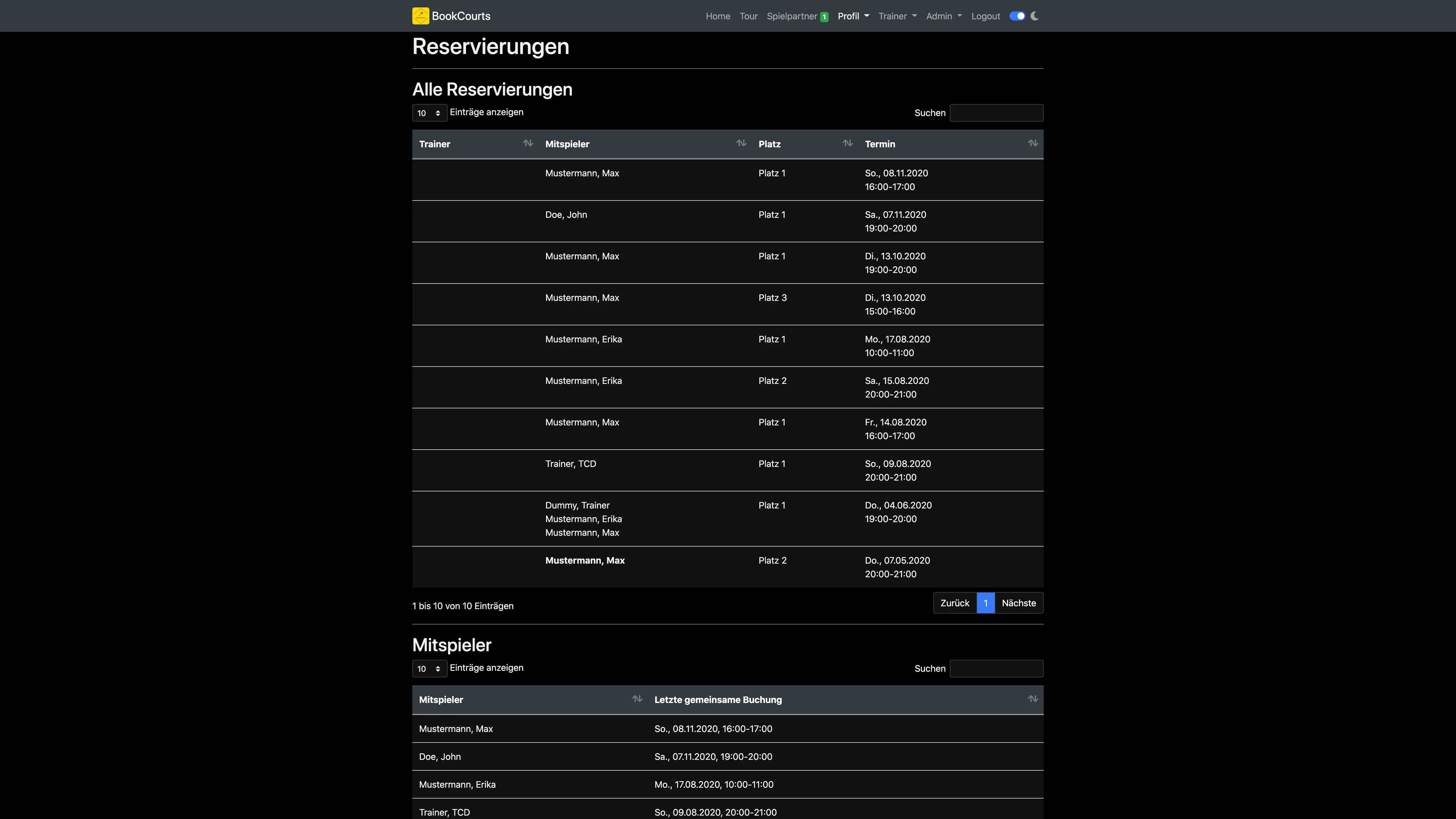
Task: Go to Home page
Action: (718, 16)
